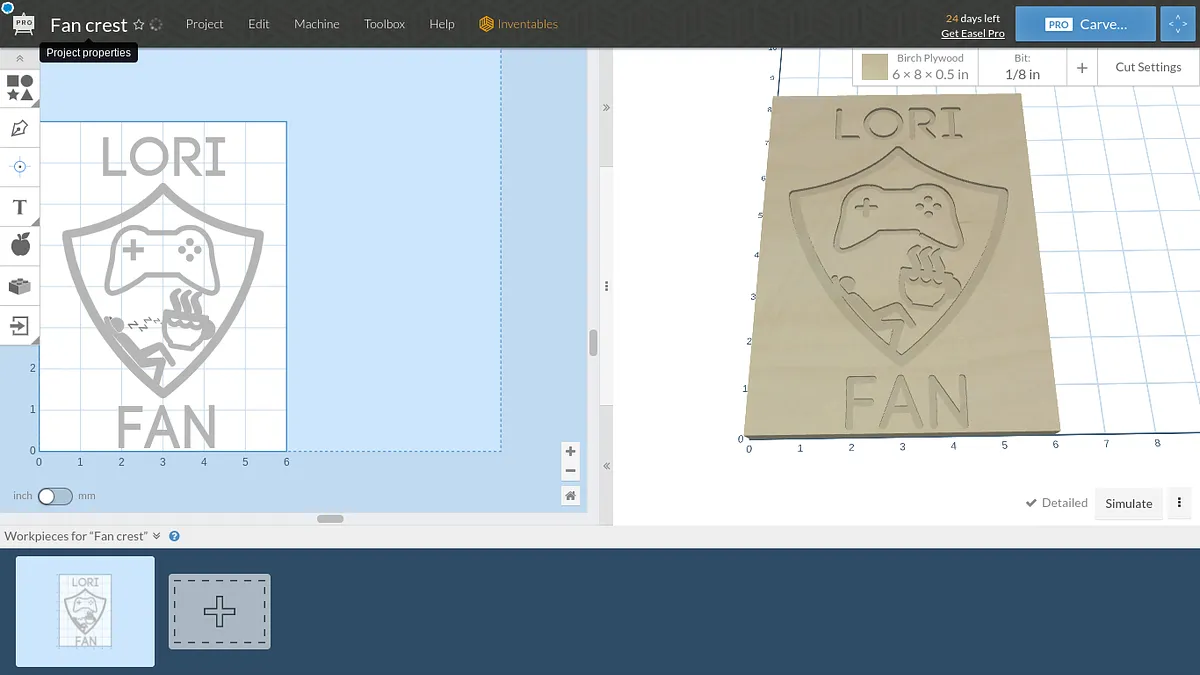Select the Text tool

[x=19, y=207]
